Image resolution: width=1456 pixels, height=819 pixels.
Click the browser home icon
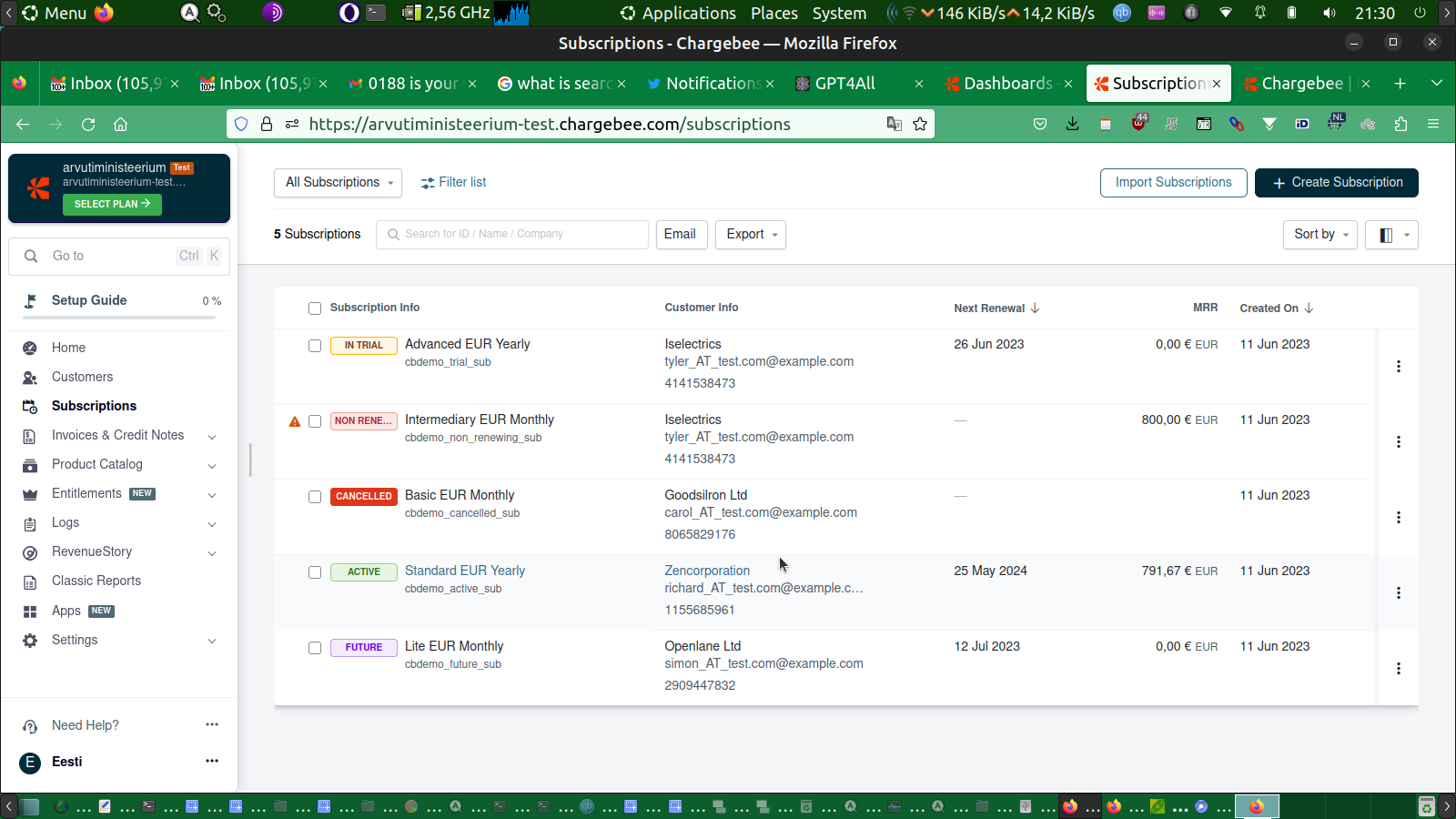120,124
